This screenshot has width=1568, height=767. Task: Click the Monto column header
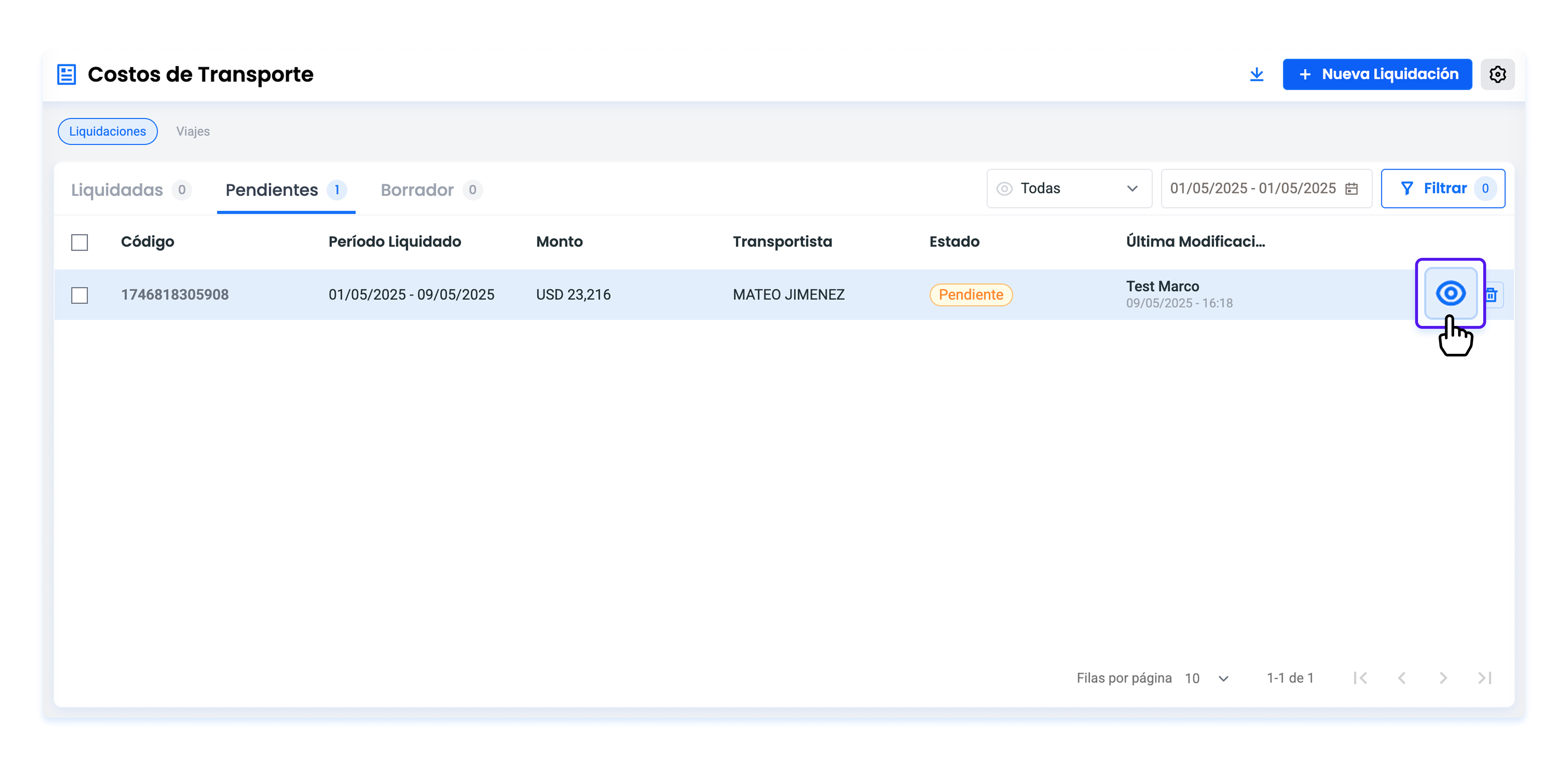coord(559,242)
